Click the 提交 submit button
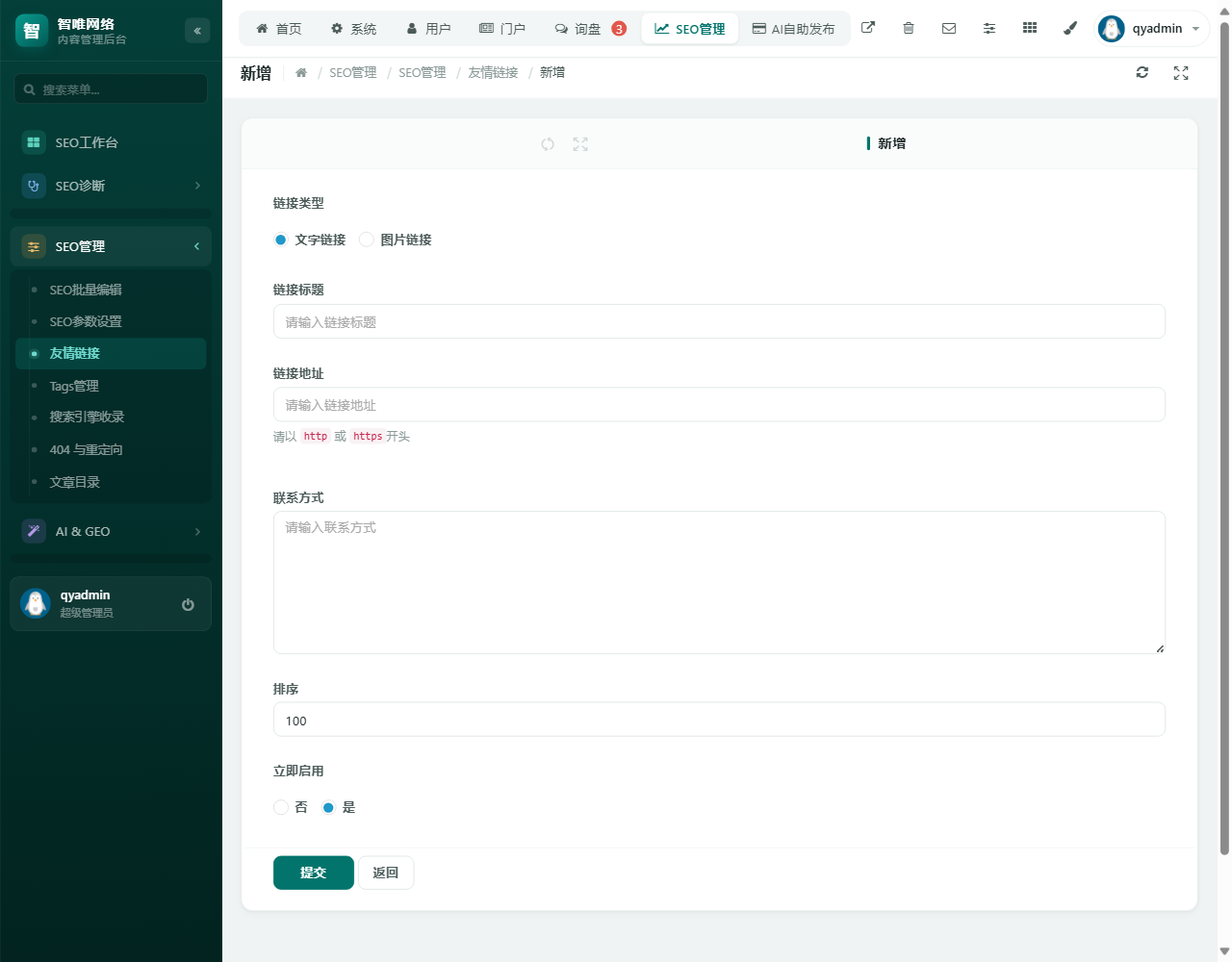Image resolution: width=1232 pixels, height=962 pixels. point(314,873)
